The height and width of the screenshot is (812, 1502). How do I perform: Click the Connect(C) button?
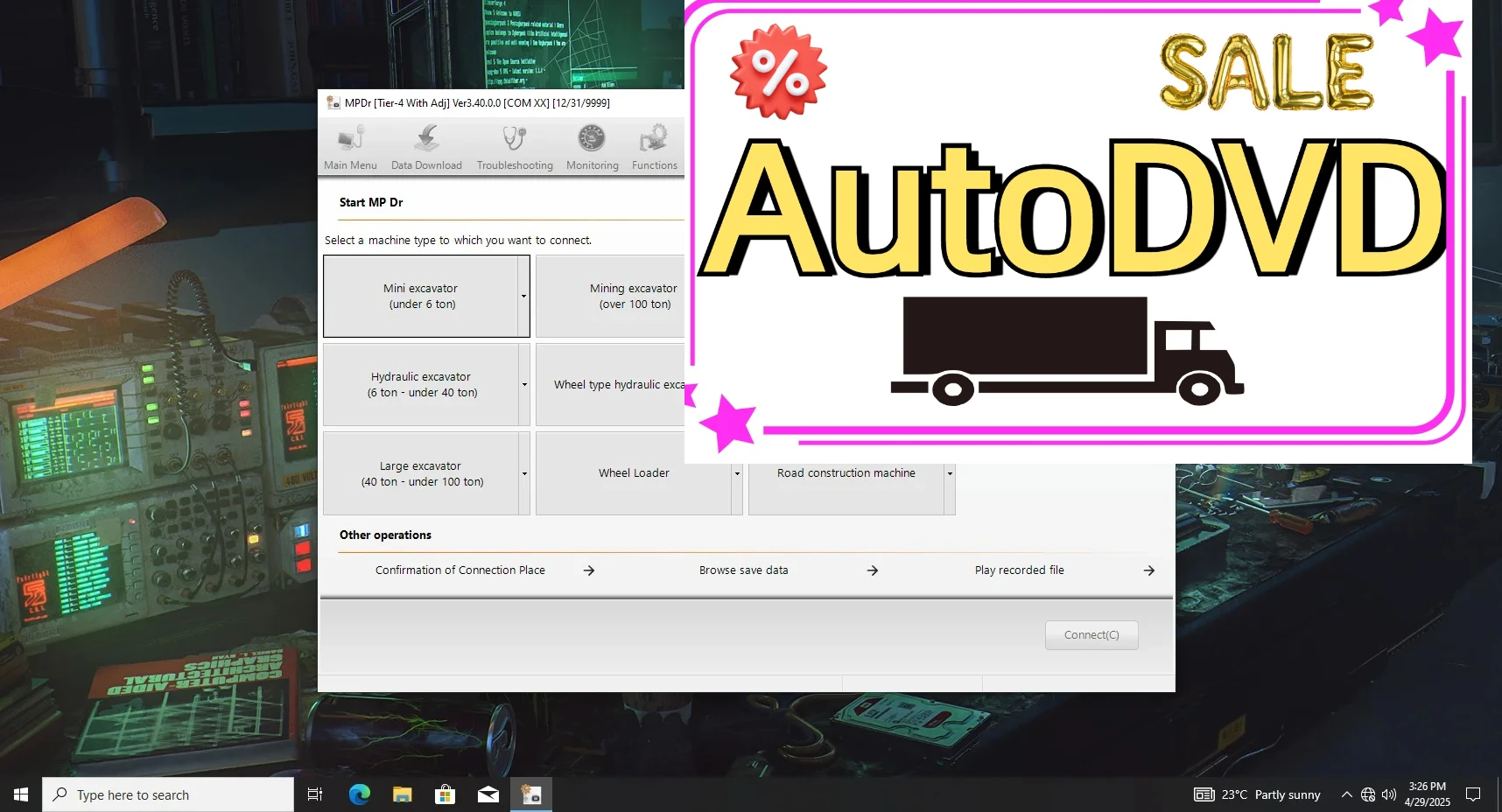(x=1091, y=635)
